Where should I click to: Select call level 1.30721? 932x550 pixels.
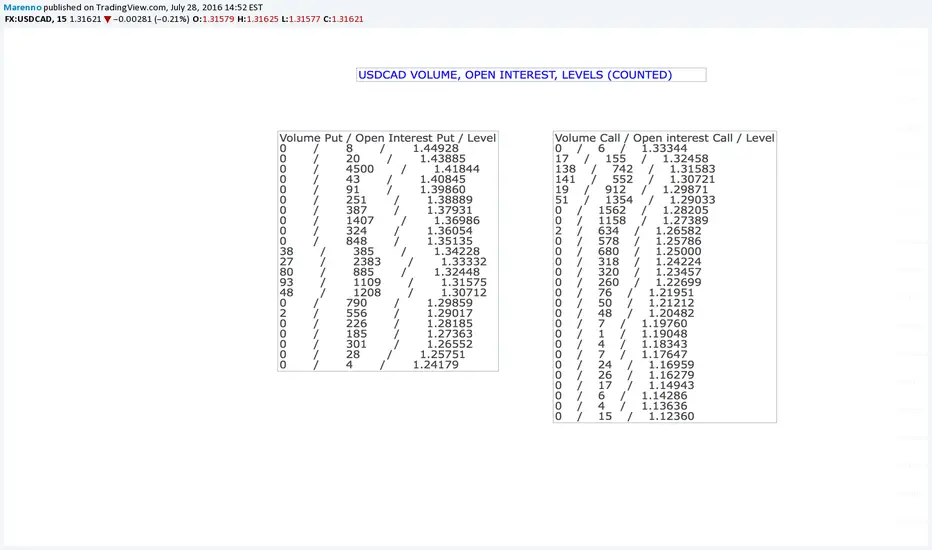[x=692, y=179]
